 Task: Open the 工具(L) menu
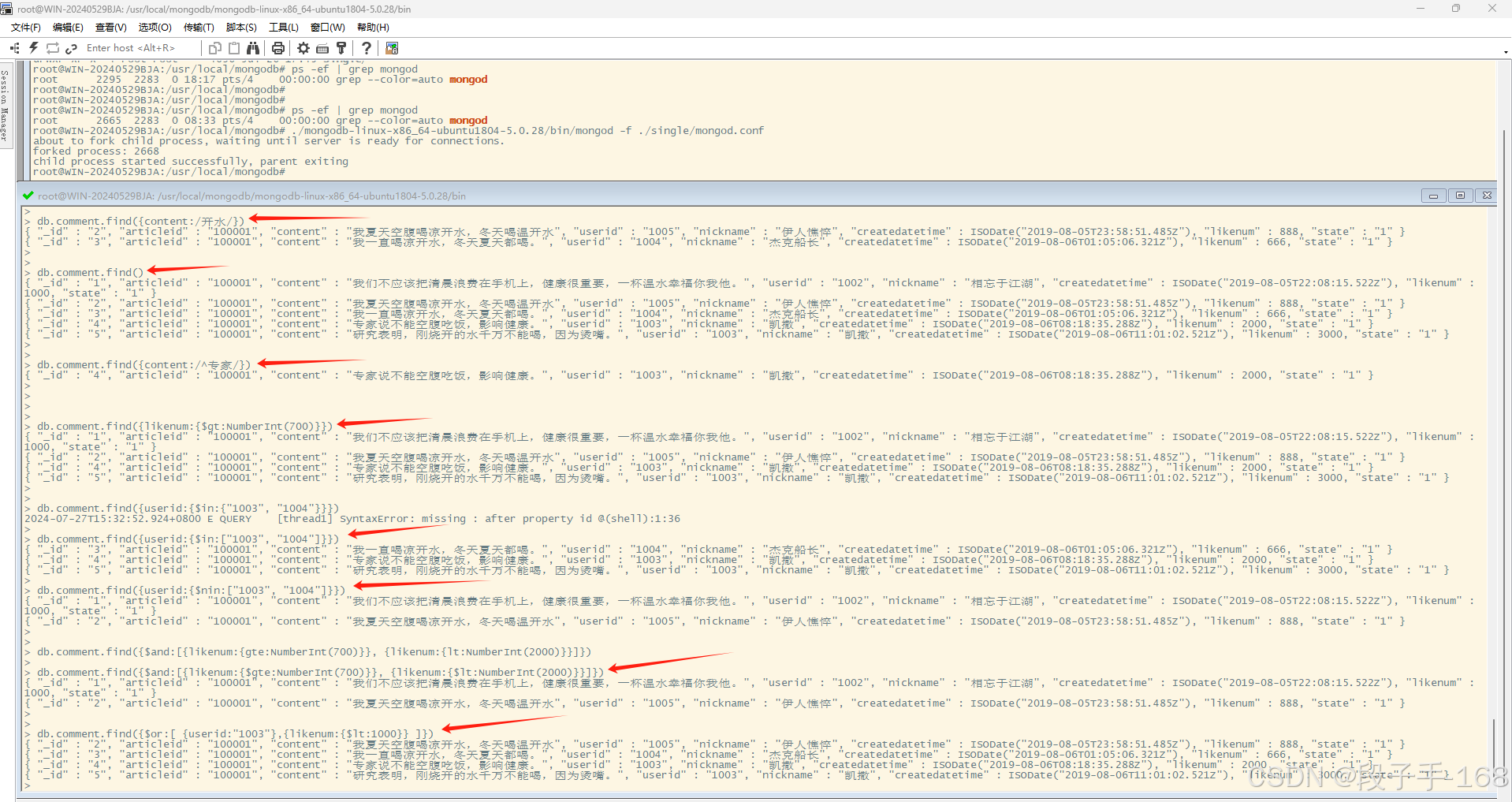pos(284,28)
